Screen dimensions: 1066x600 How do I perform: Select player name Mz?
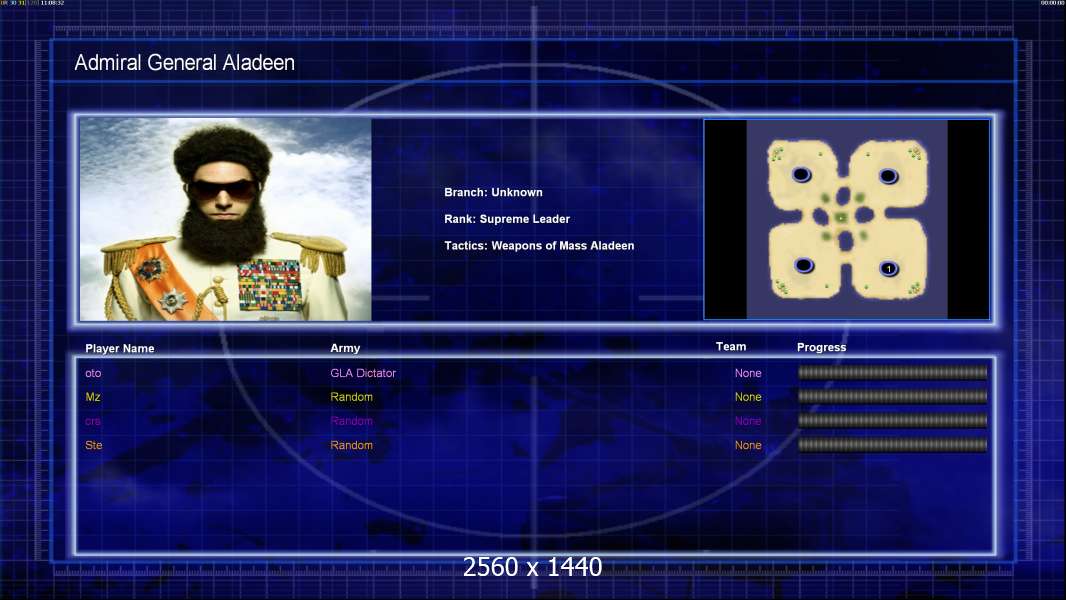click(92, 397)
